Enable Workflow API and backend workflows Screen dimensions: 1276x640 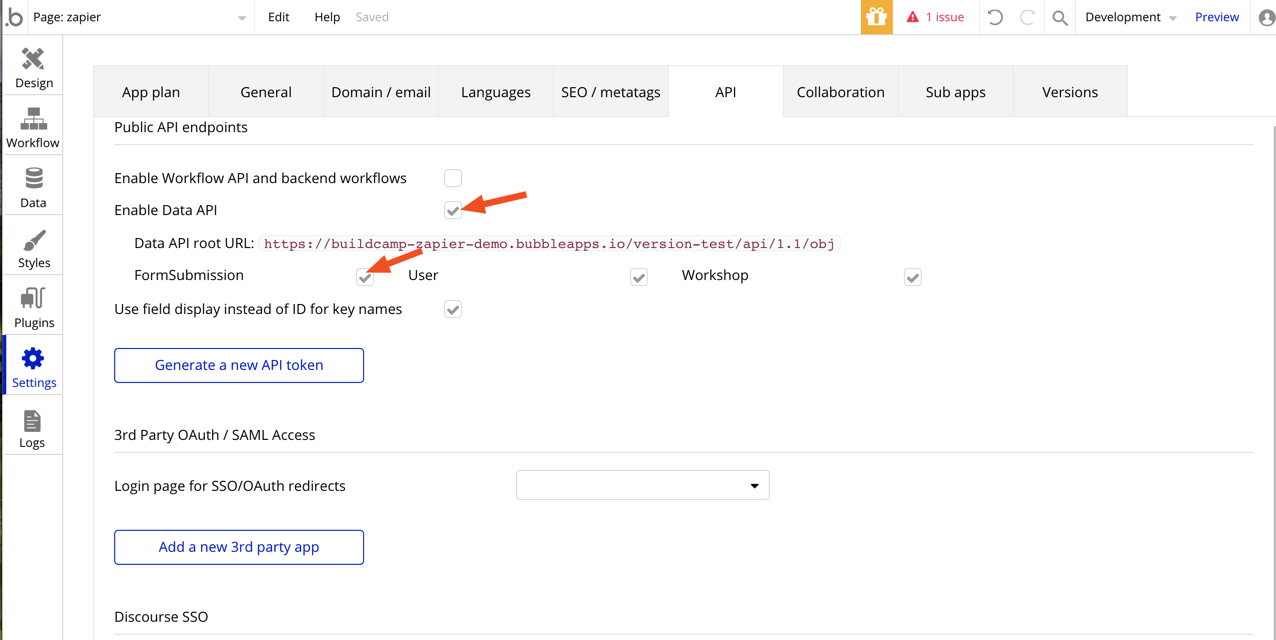coord(452,177)
